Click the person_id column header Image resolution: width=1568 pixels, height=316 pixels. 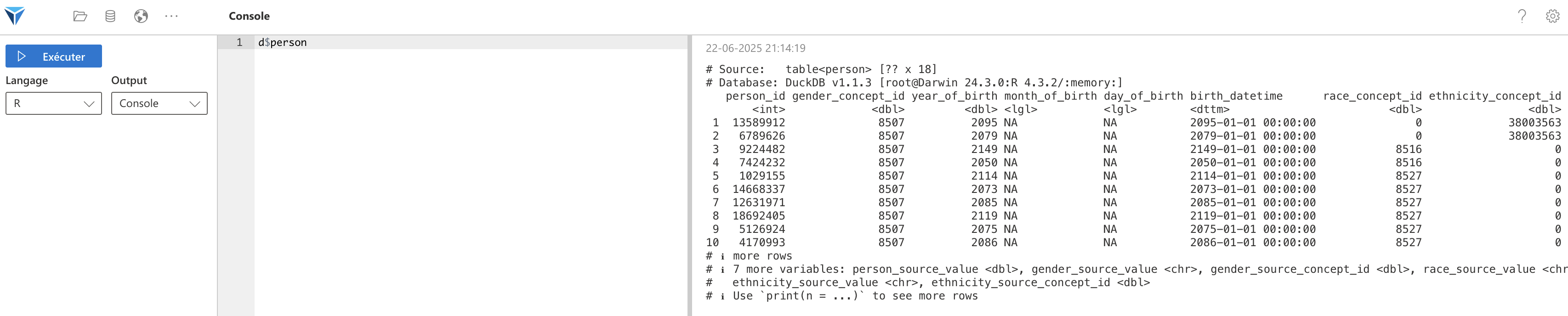point(756,96)
